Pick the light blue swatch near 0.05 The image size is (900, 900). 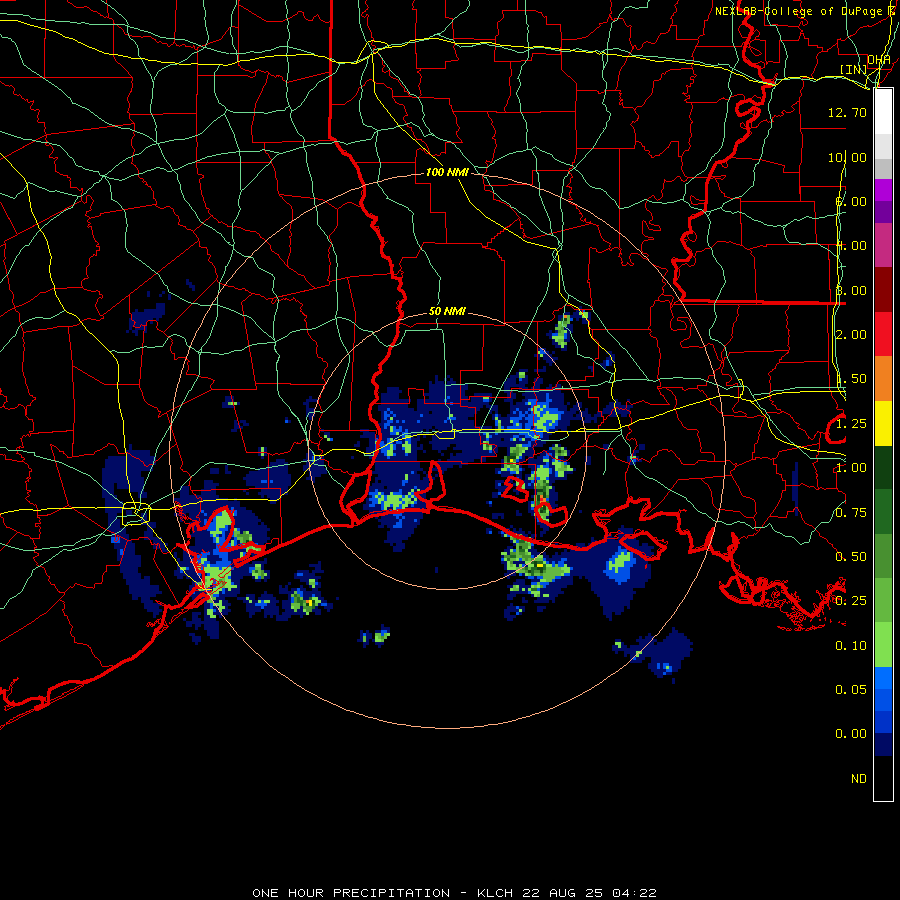click(883, 678)
